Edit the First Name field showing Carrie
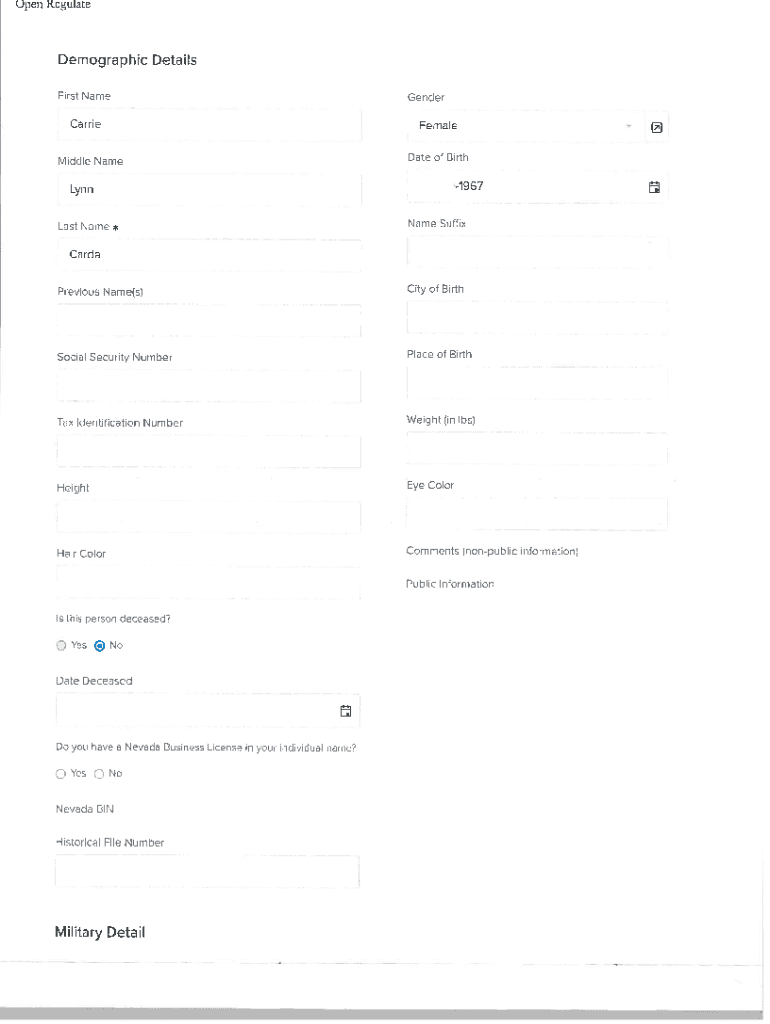This screenshot has width=770, height=1024. pyautogui.click(x=207, y=124)
